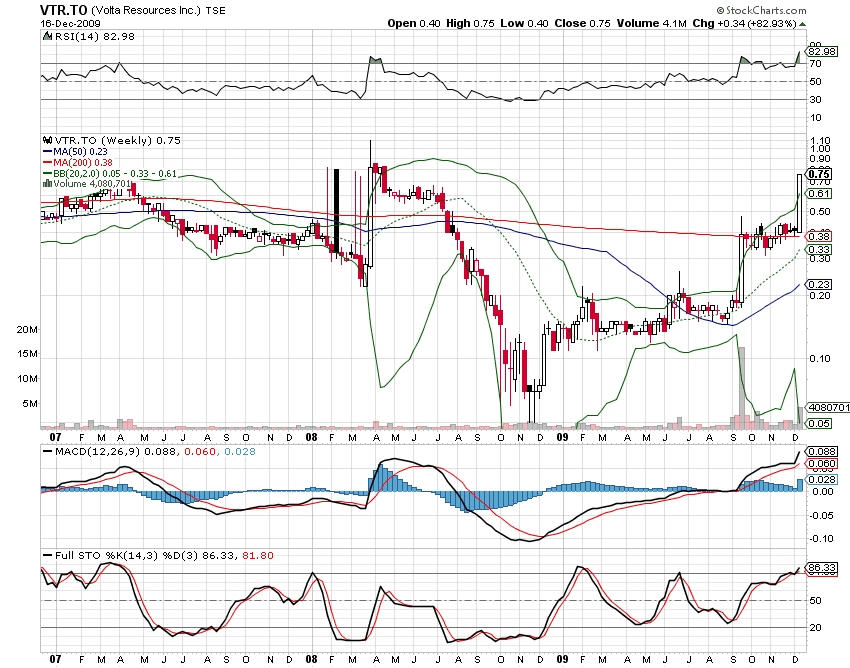Click the "08" year marker beneath volume bars
Image resolution: width=850 pixels, height=668 pixels.
click(311, 437)
